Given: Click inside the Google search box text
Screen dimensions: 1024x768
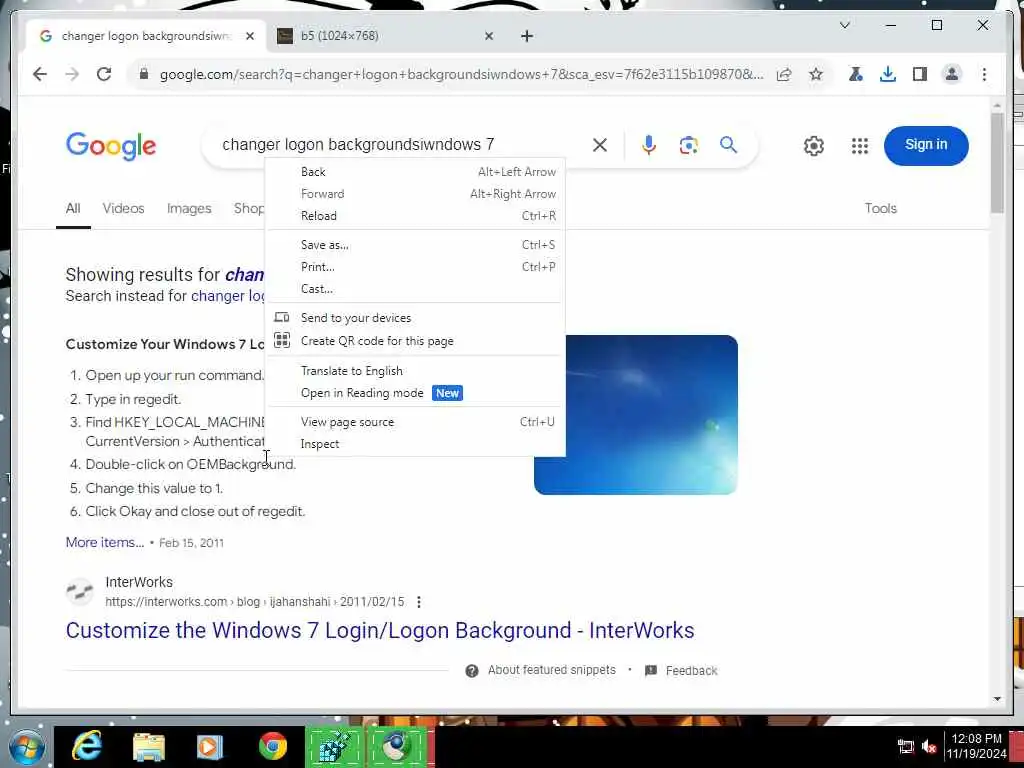Looking at the screenshot, I should point(358,144).
